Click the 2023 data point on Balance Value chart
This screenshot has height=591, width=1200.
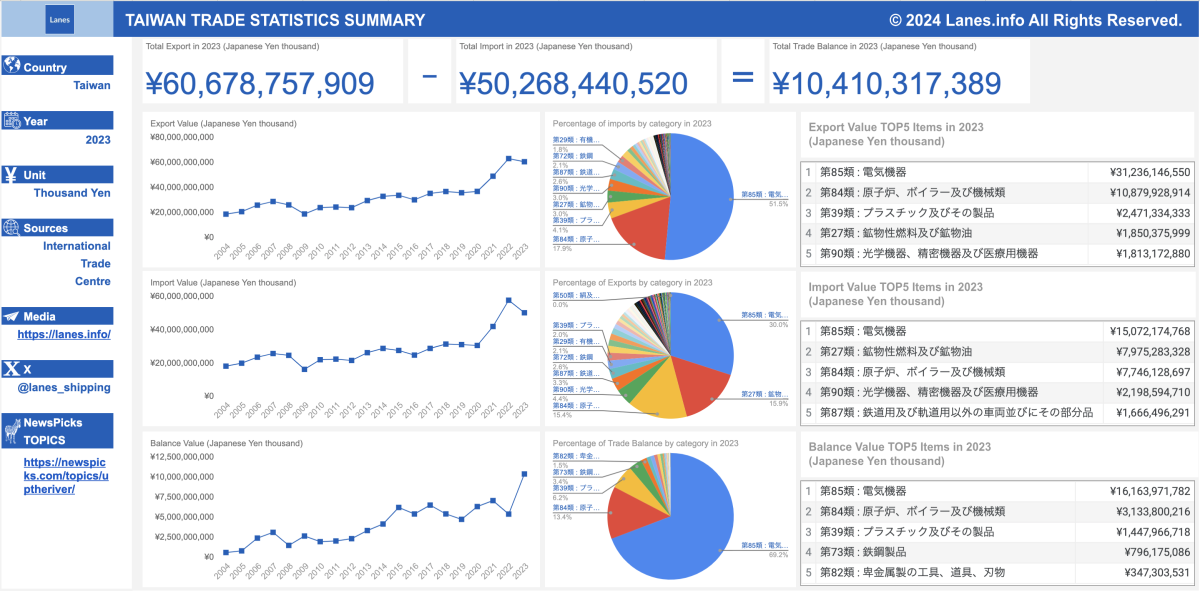pyautogui.click(x=524, y=474)
